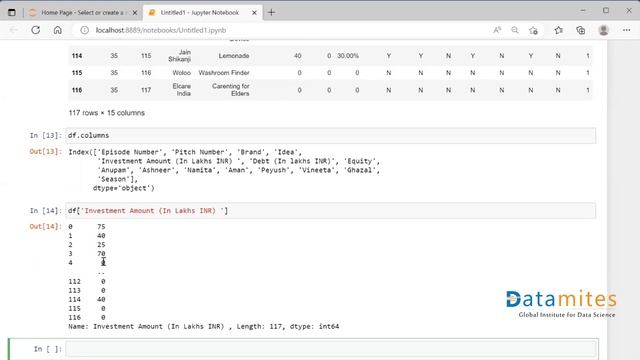
Task: Open browser Settings and more menu
Action: tap(627, 30)
